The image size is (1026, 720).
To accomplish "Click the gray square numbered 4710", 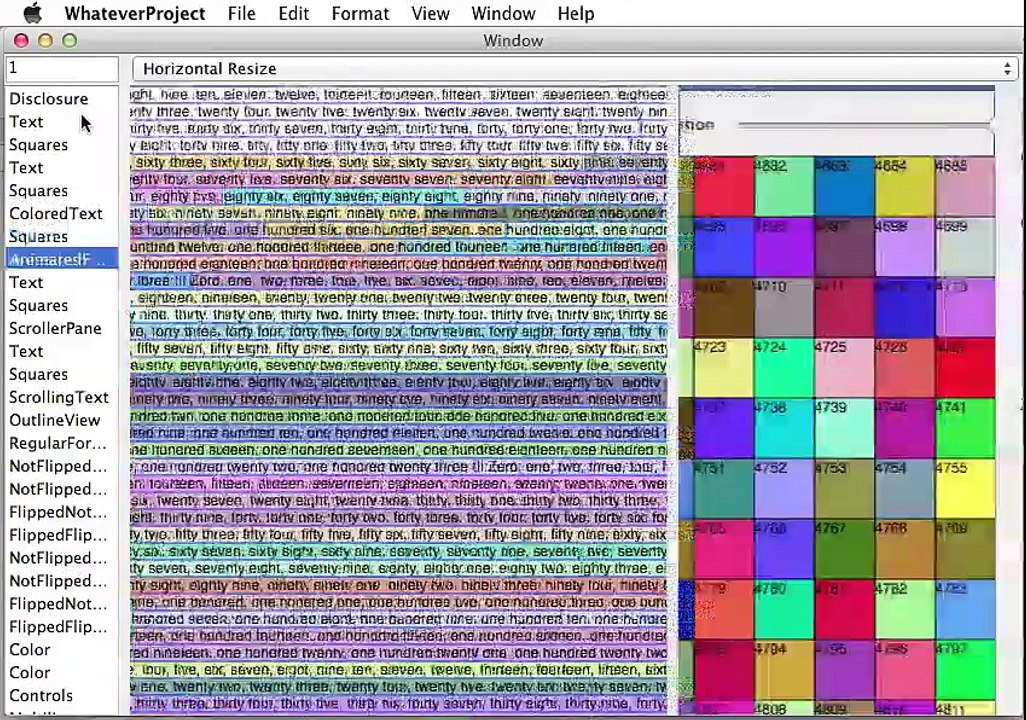I will coord(784,308).
